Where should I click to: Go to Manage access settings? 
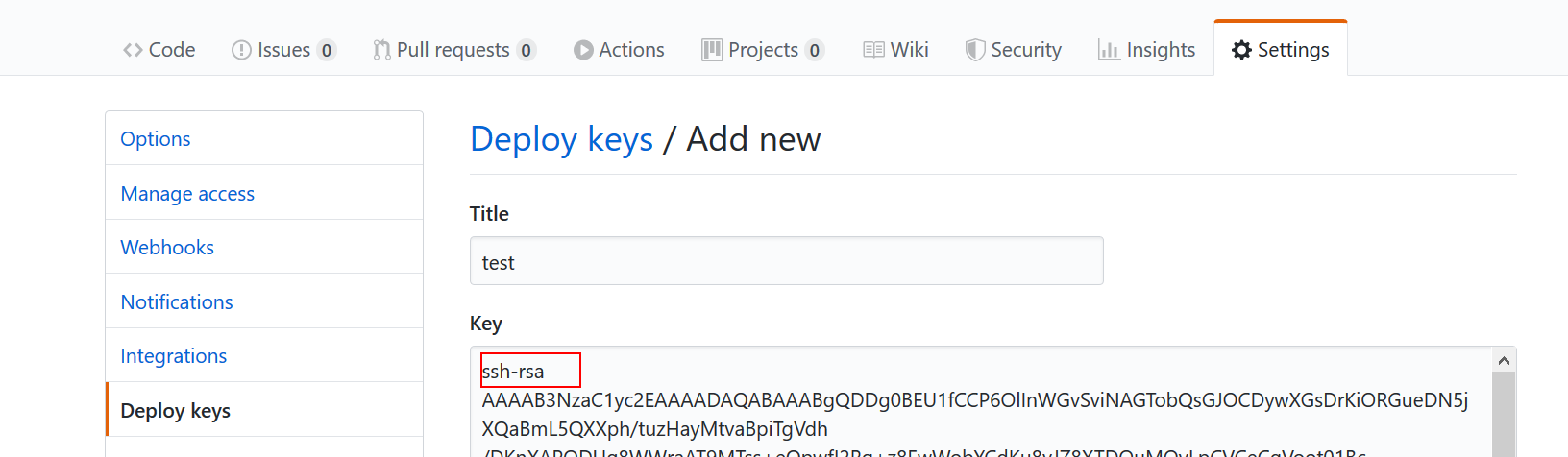tap(187, 194)
